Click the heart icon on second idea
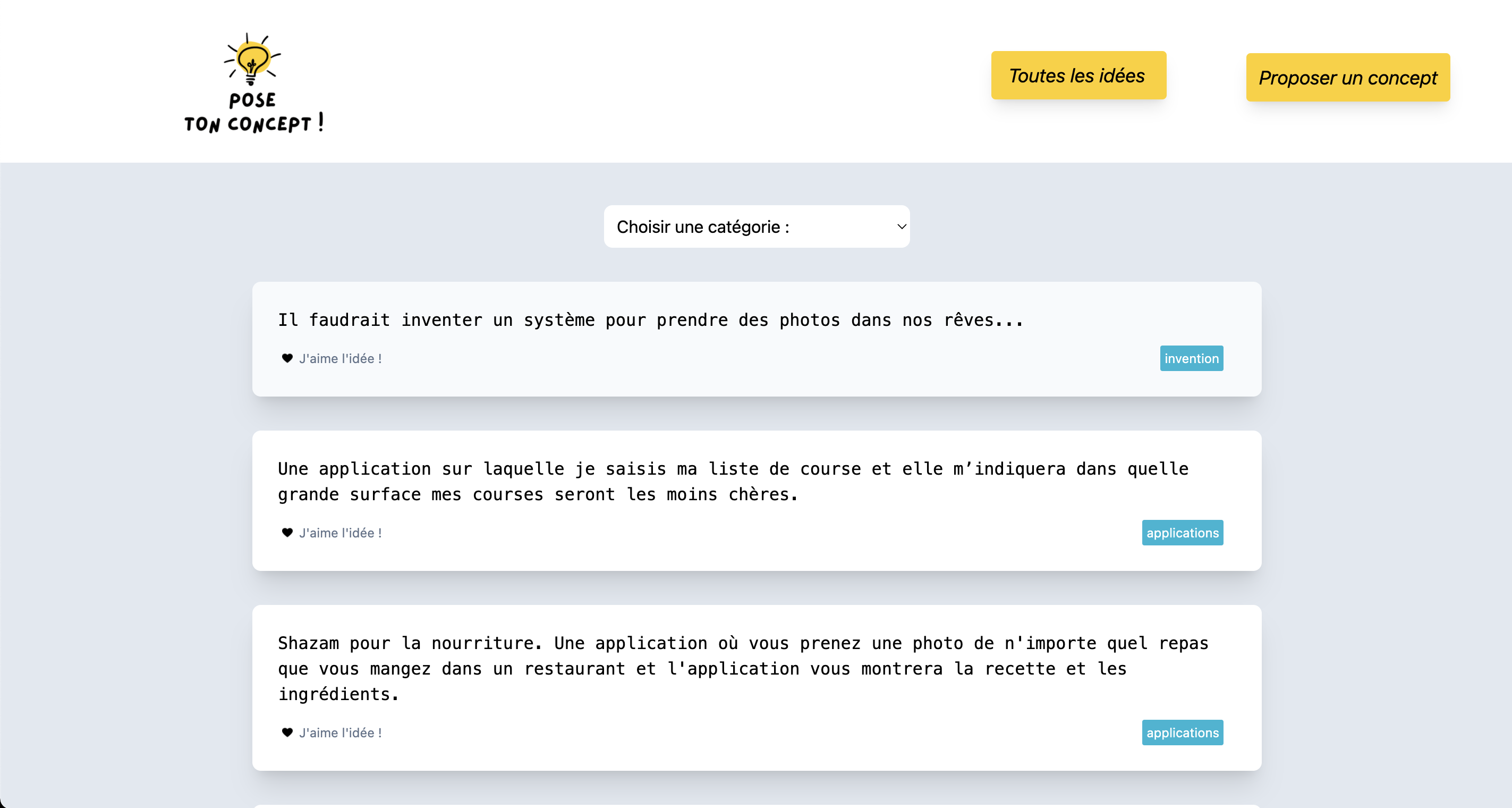Viewport: 1512px width, 808px height. (x=286, y=533)
